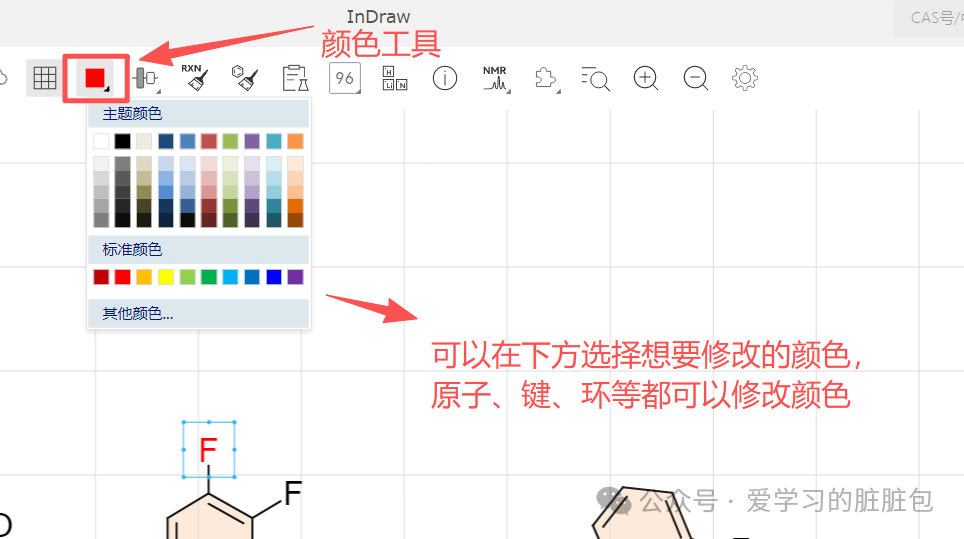The width and height of the screenshot is (964, 539).
Task: Click the zoom out magnifier
Action: click(695, 78)
